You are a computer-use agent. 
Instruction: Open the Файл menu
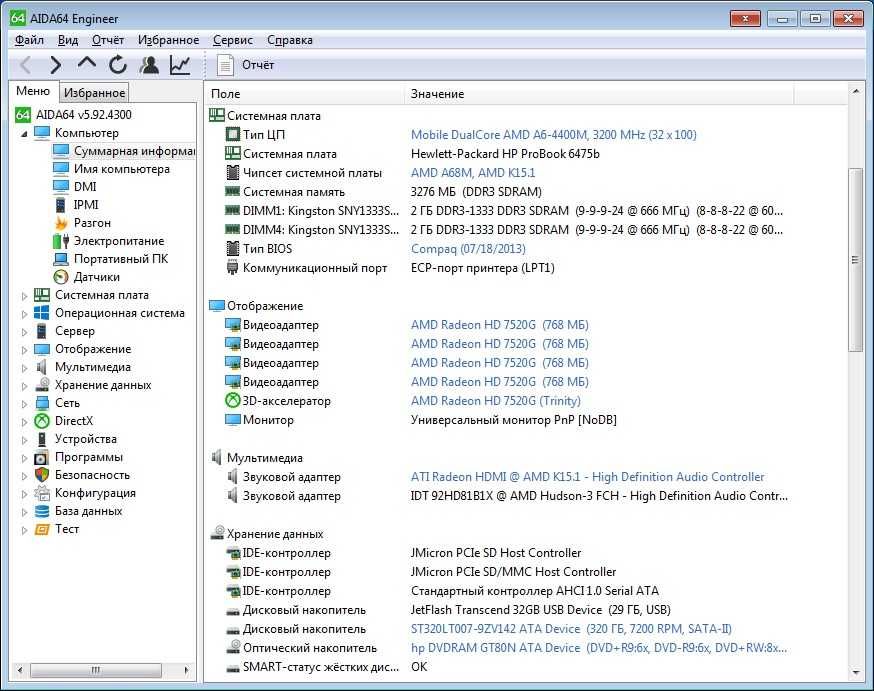[29, 40]
